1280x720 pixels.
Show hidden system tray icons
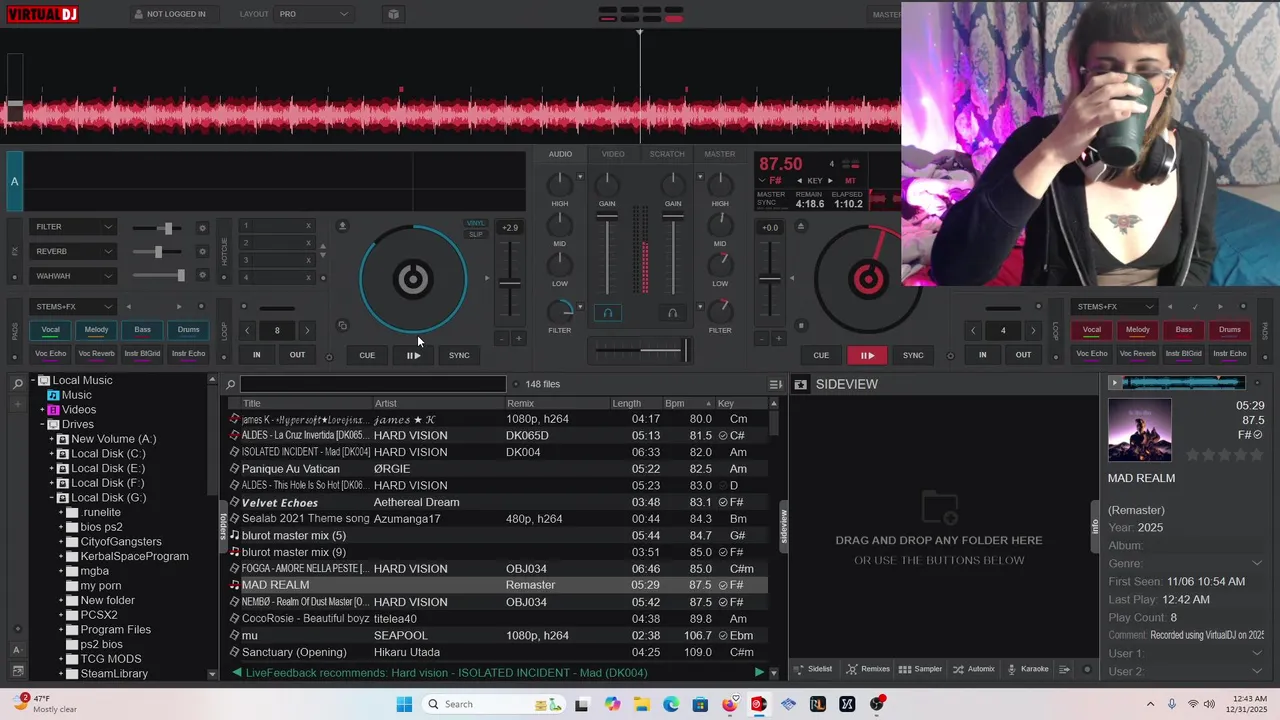1150,704
